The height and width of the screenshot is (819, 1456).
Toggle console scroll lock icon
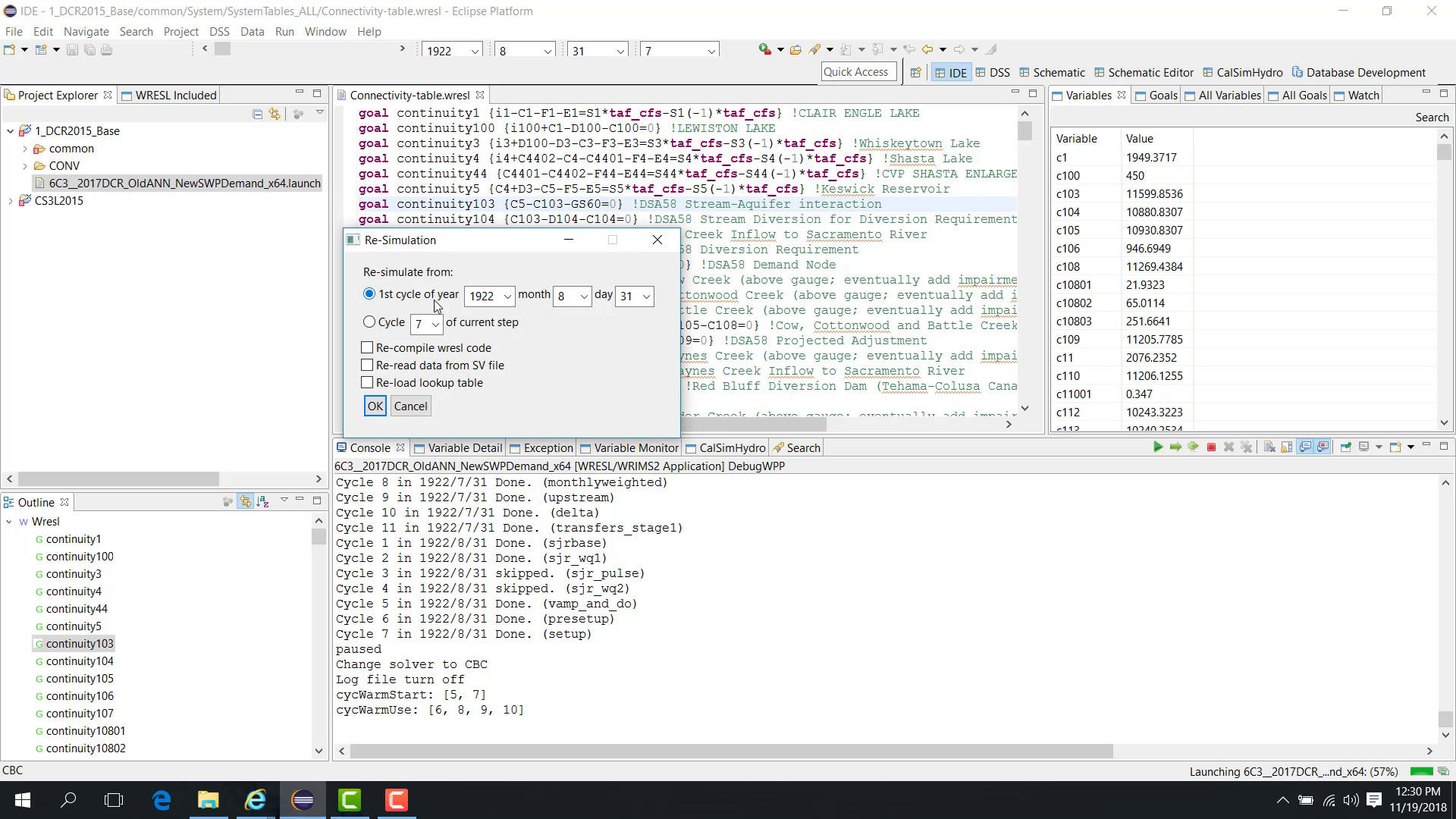click(1287, 447)
